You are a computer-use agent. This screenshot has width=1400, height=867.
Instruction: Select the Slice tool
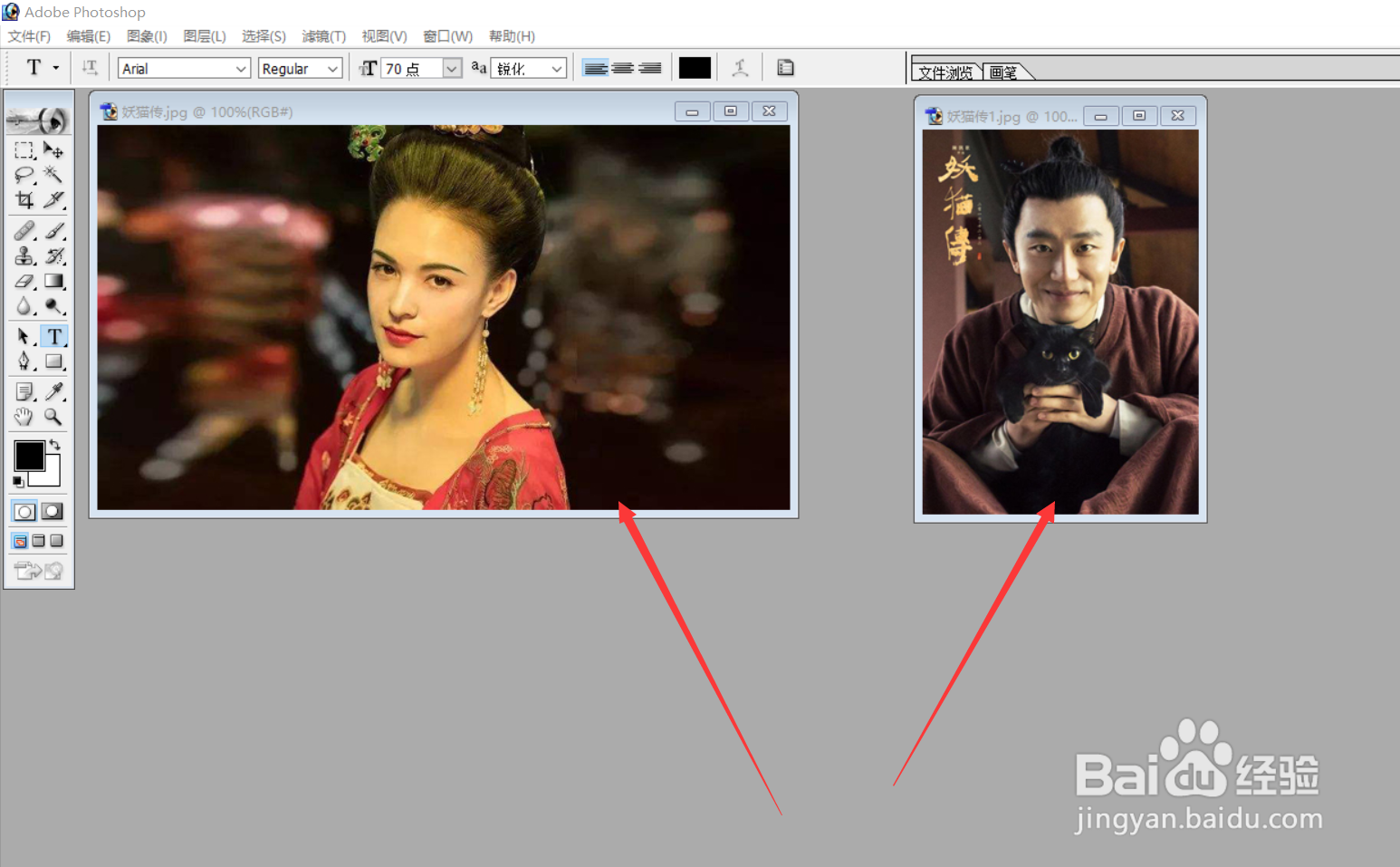coord(53,199)
